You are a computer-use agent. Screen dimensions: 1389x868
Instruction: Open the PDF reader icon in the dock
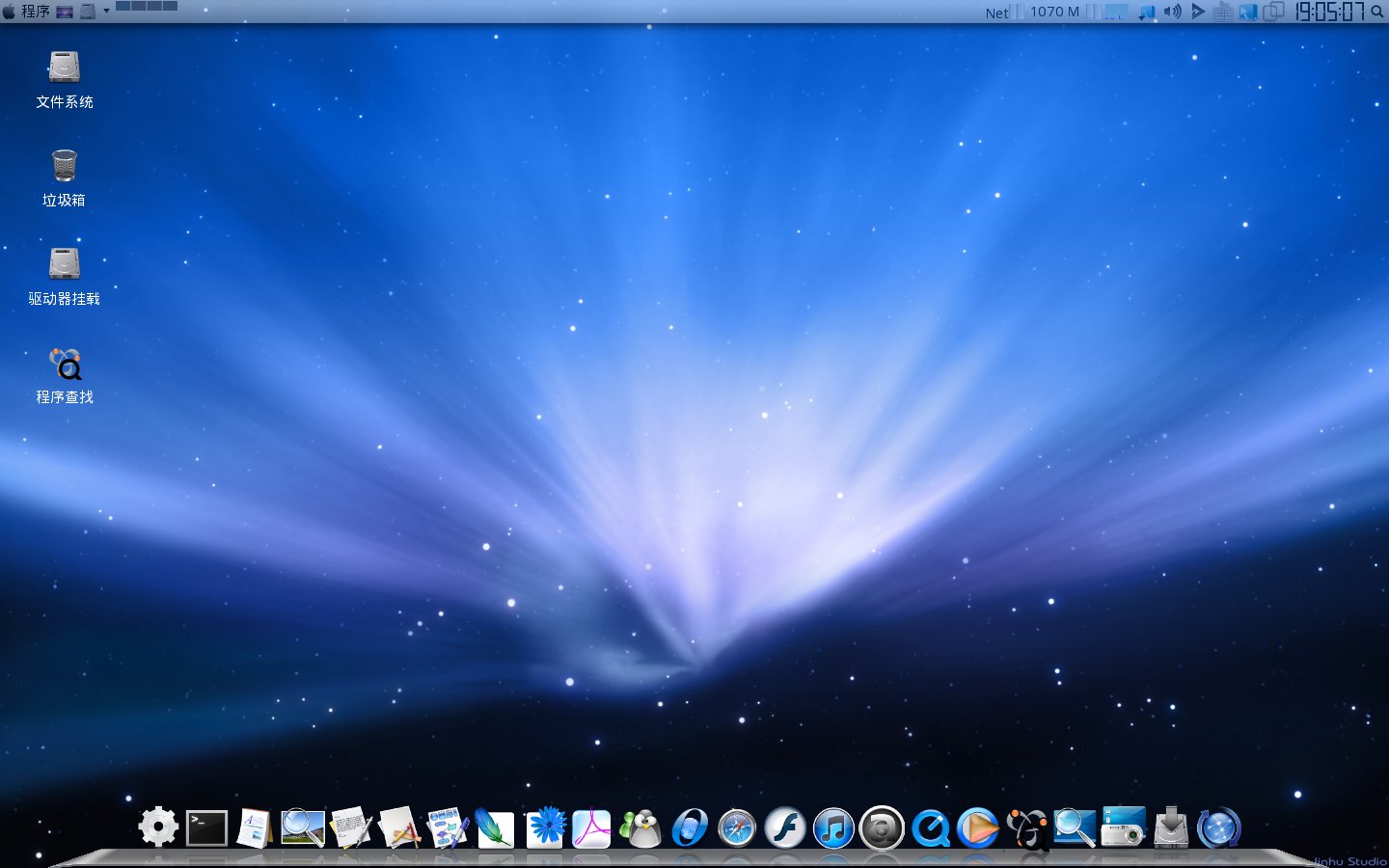[x=592, y=827]
